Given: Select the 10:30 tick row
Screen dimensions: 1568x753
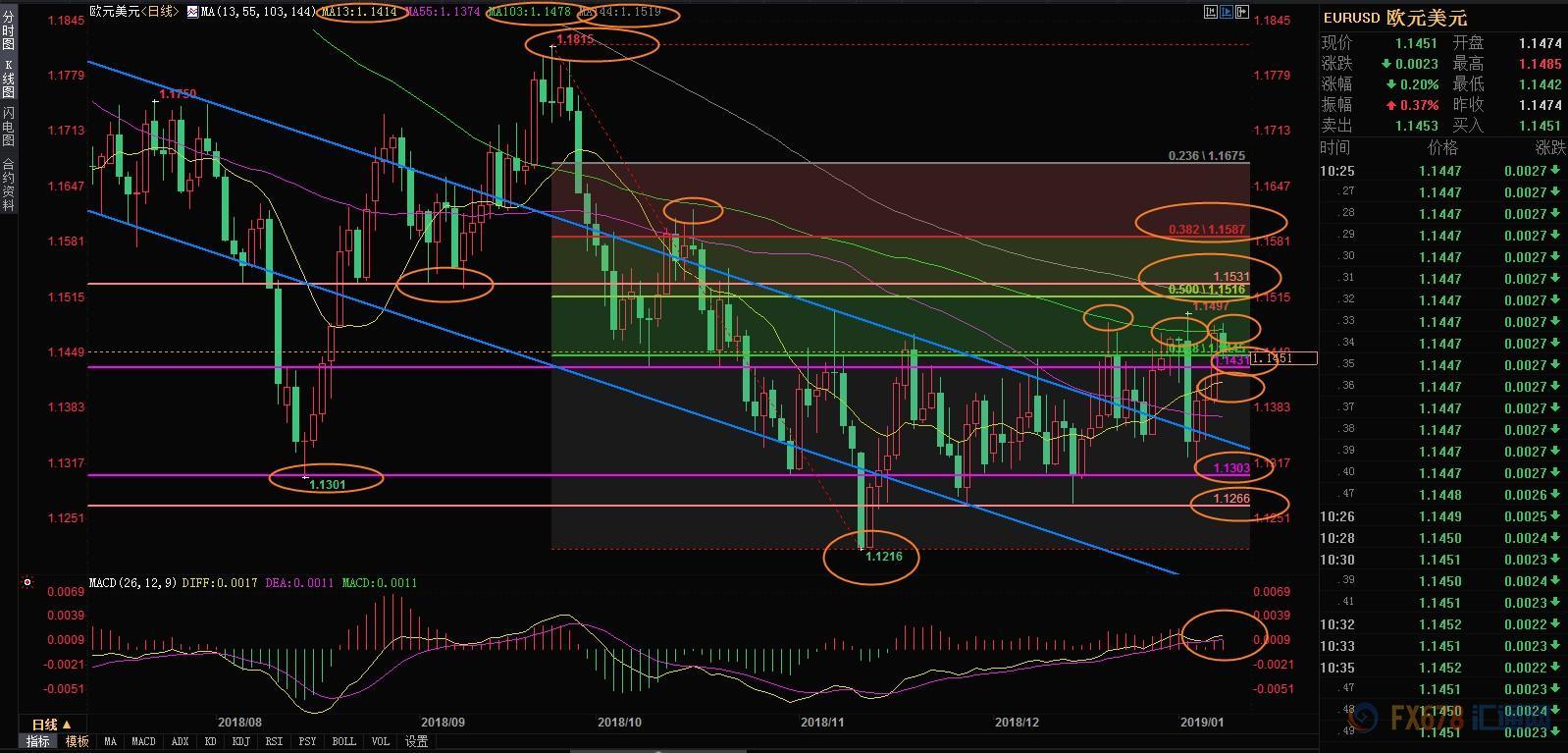Looking at the screenshot, I should [1442, 560].
